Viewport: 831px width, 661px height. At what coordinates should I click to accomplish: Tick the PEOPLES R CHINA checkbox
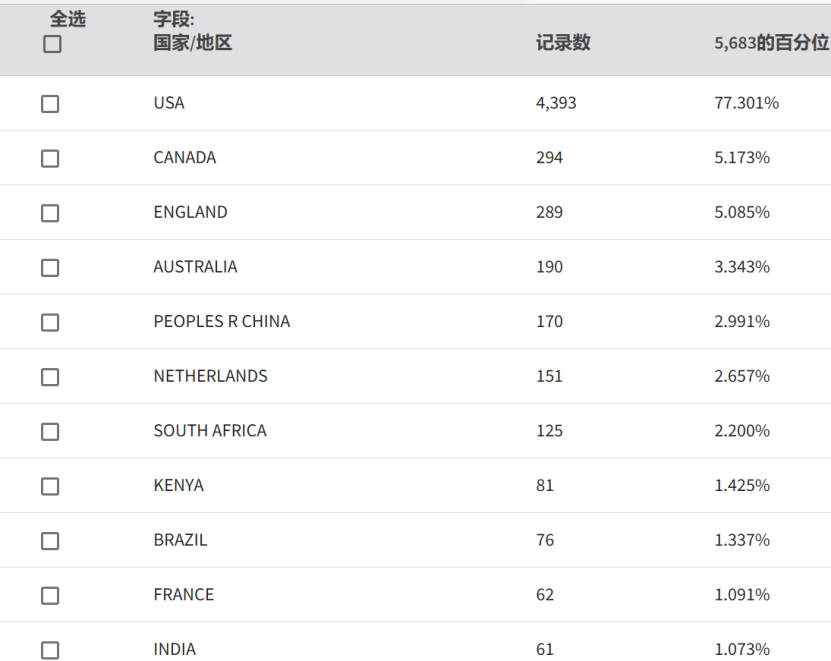click(x=50, y=322)
